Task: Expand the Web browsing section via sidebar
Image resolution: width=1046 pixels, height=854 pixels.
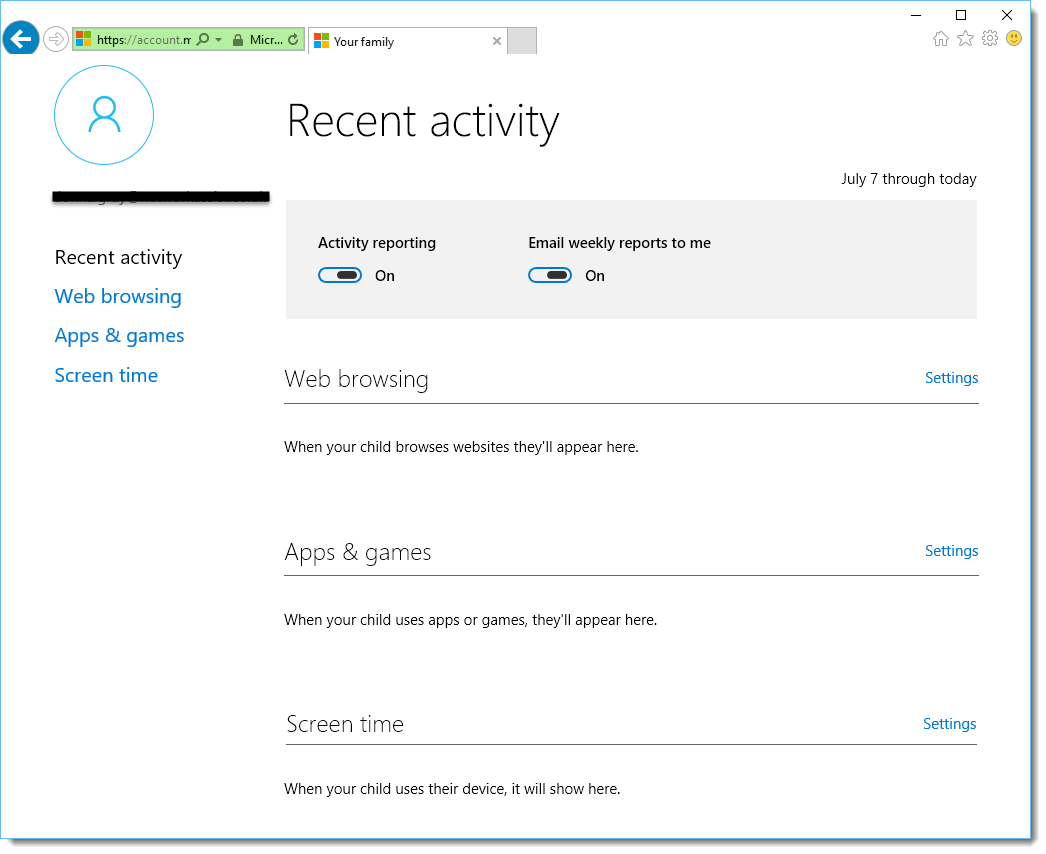Action: (x=117, y=296)
